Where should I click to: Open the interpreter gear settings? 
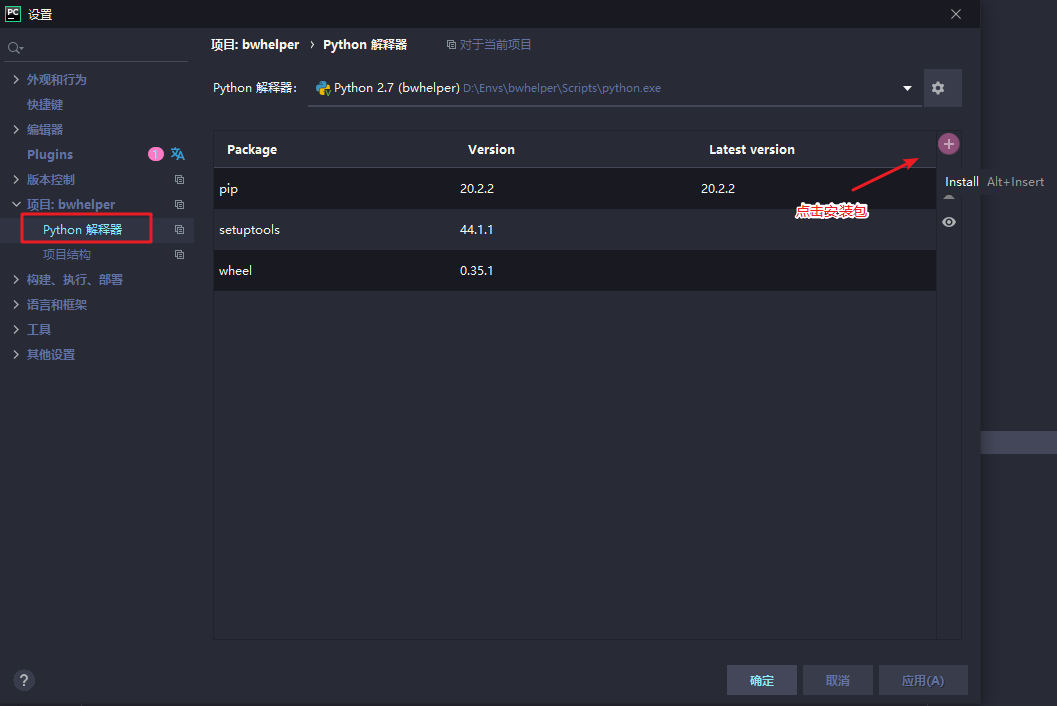point(938,88)
